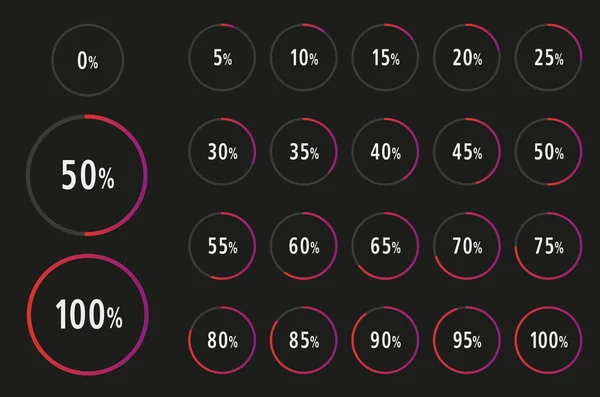The height and width of the screenshot is (397, 600).
Task: Click the 10% progress circle
Action: [x=303, y=57]
